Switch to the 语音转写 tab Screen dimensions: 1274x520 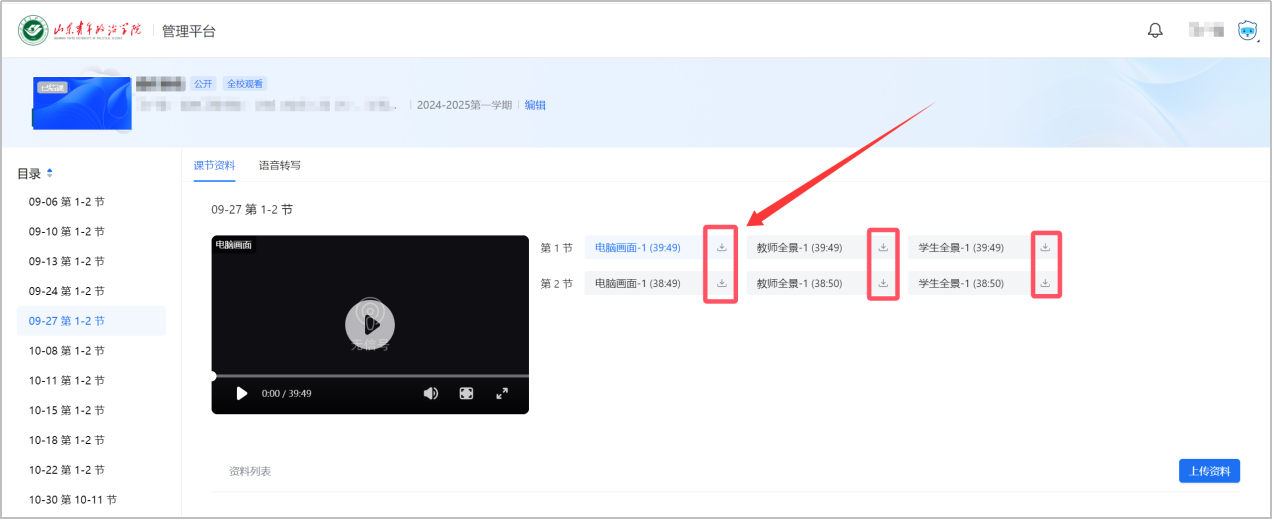click(x=279, y=166)
